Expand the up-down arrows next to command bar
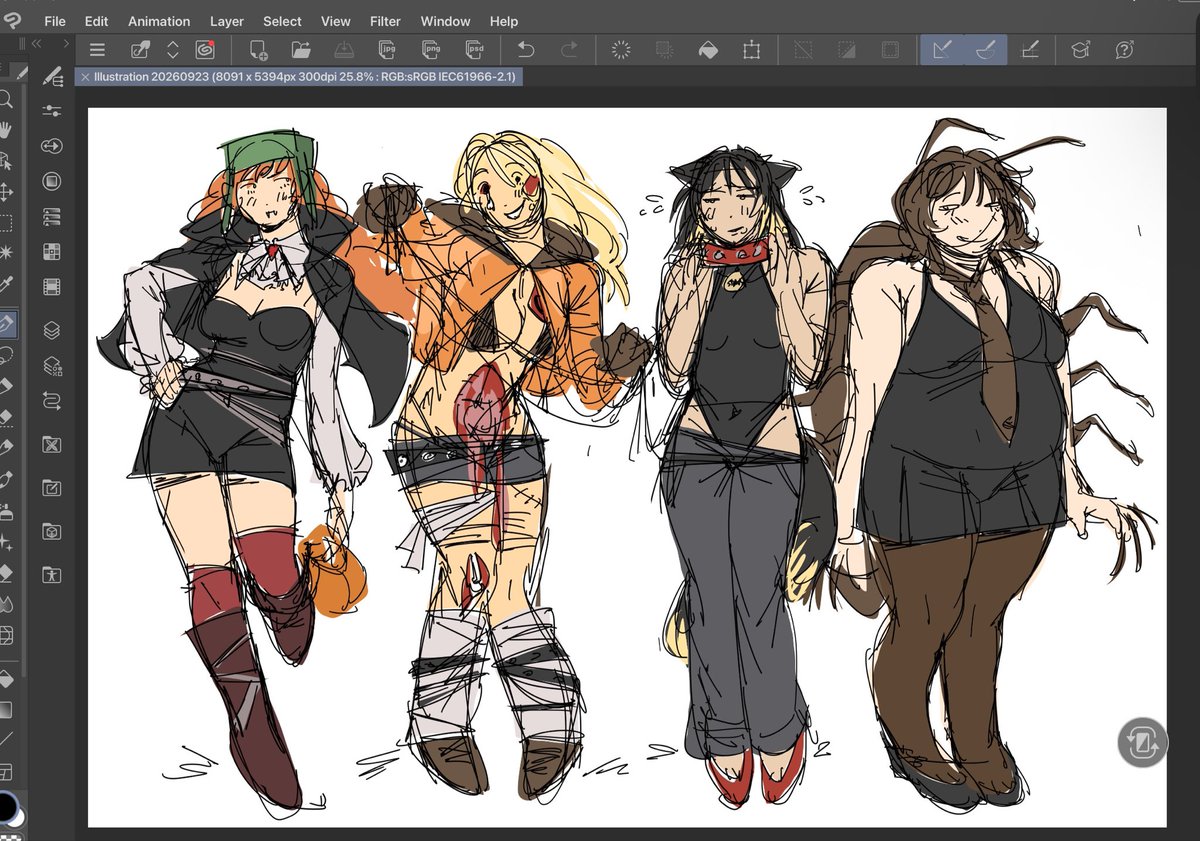 (172, 50)
